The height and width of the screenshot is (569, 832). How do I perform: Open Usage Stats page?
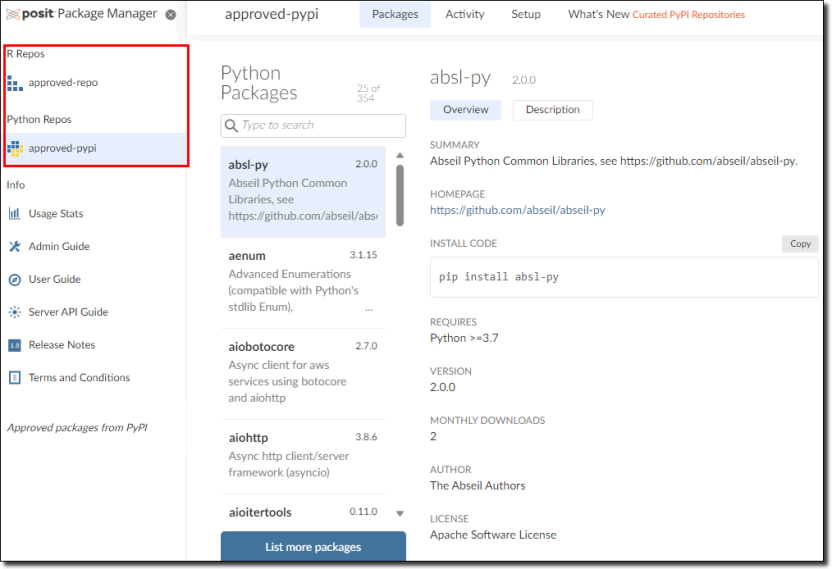pyautogui.click(x=56, y=214)
